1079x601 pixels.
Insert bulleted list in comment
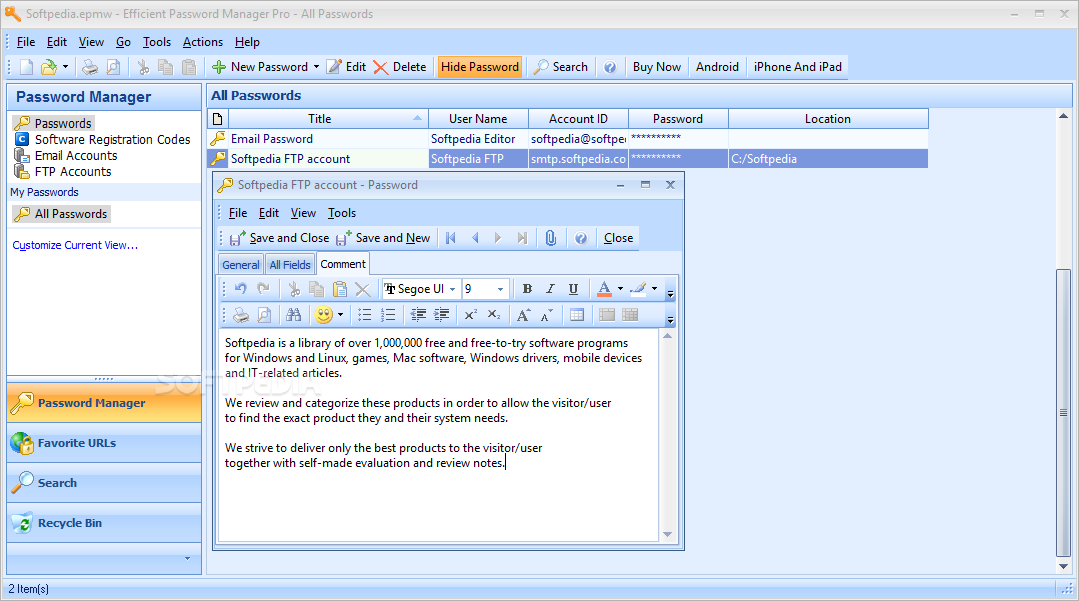(365, 315)
